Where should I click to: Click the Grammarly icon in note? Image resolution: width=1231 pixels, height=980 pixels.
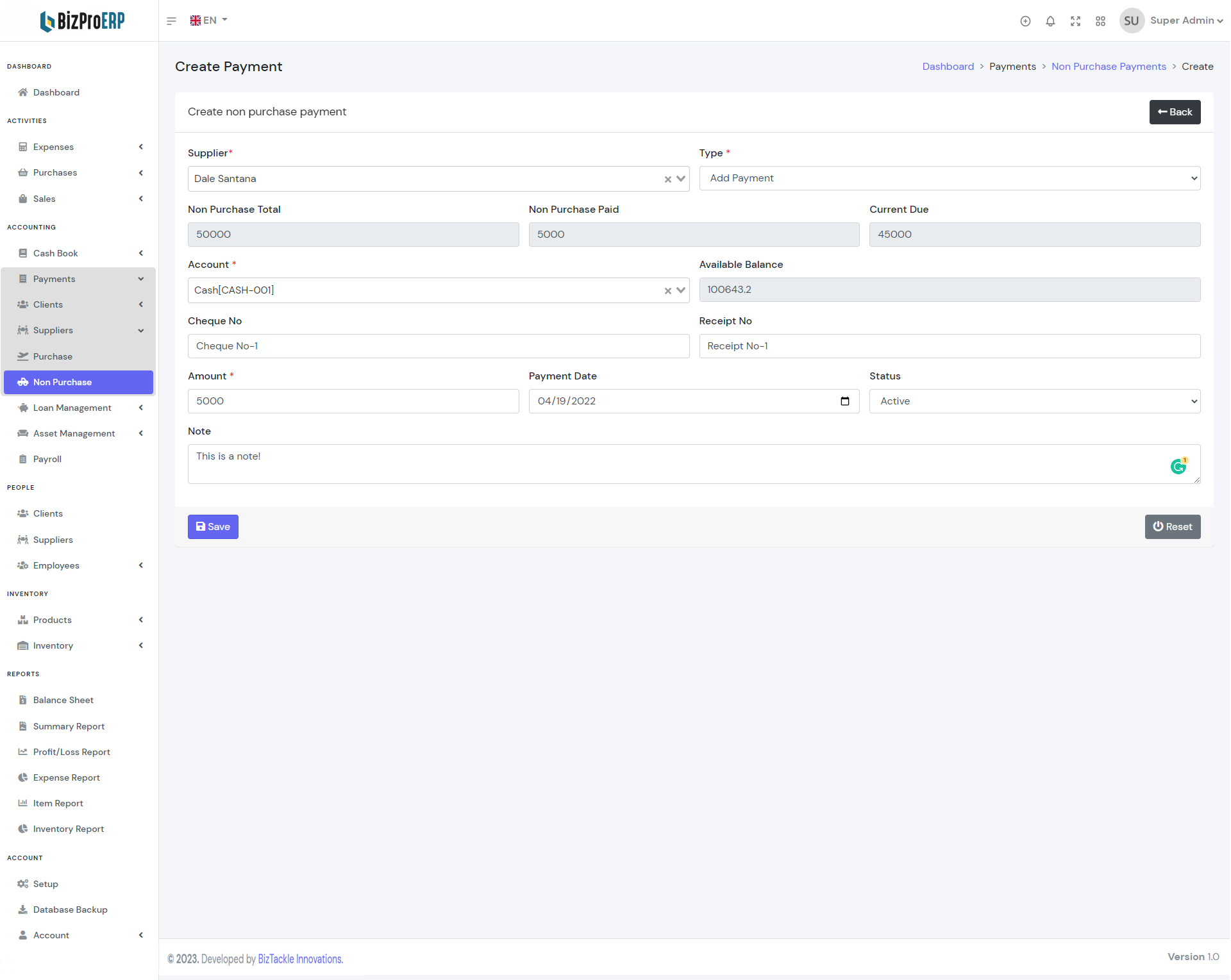1178,467
